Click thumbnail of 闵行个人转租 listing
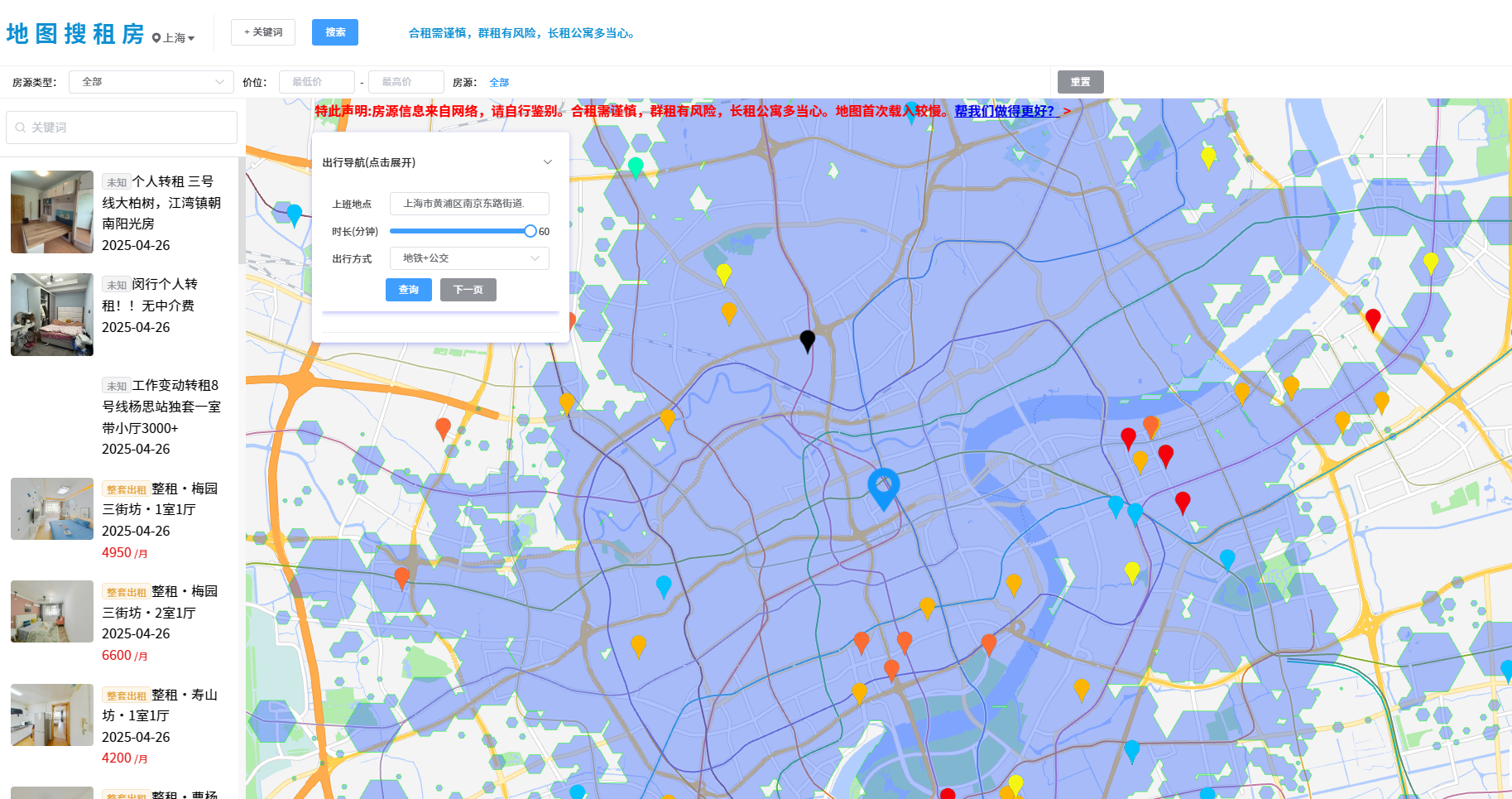 pyautogui.click(x=52, y=315)
